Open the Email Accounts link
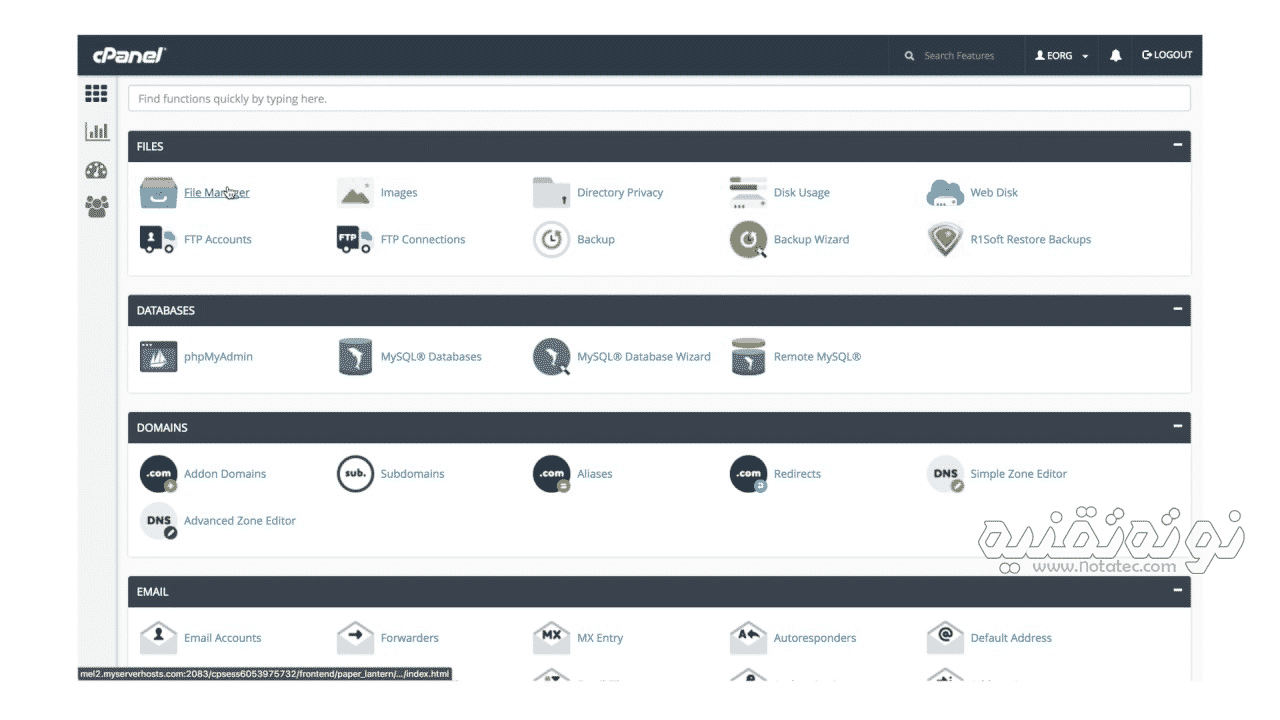Image resolution: width=1280 pixels, height=720 pixels. pos(222,638)
